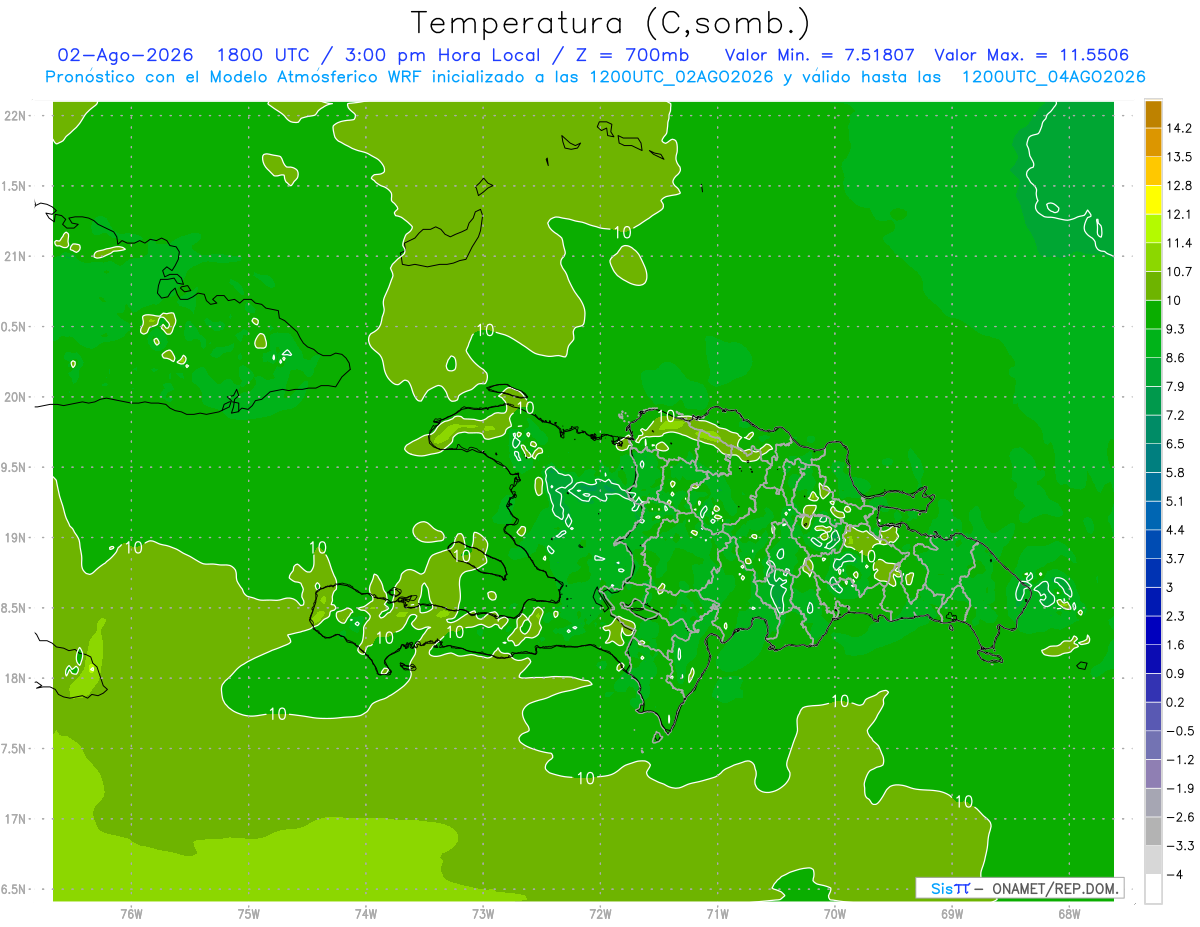
Task: Click the '-1.9' colorbar value
Action: coord(1180,788)
